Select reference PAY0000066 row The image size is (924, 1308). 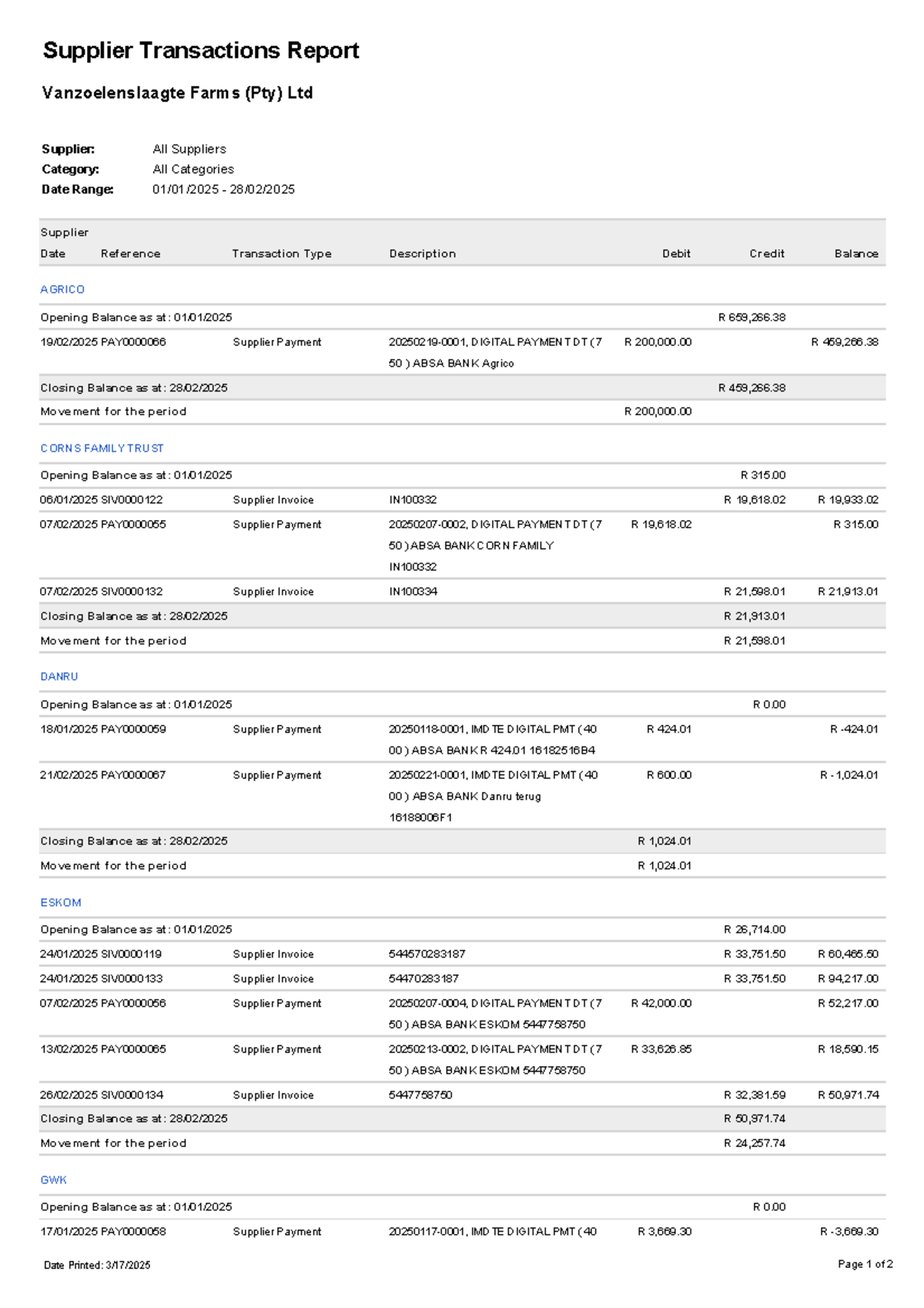point(462,352)
